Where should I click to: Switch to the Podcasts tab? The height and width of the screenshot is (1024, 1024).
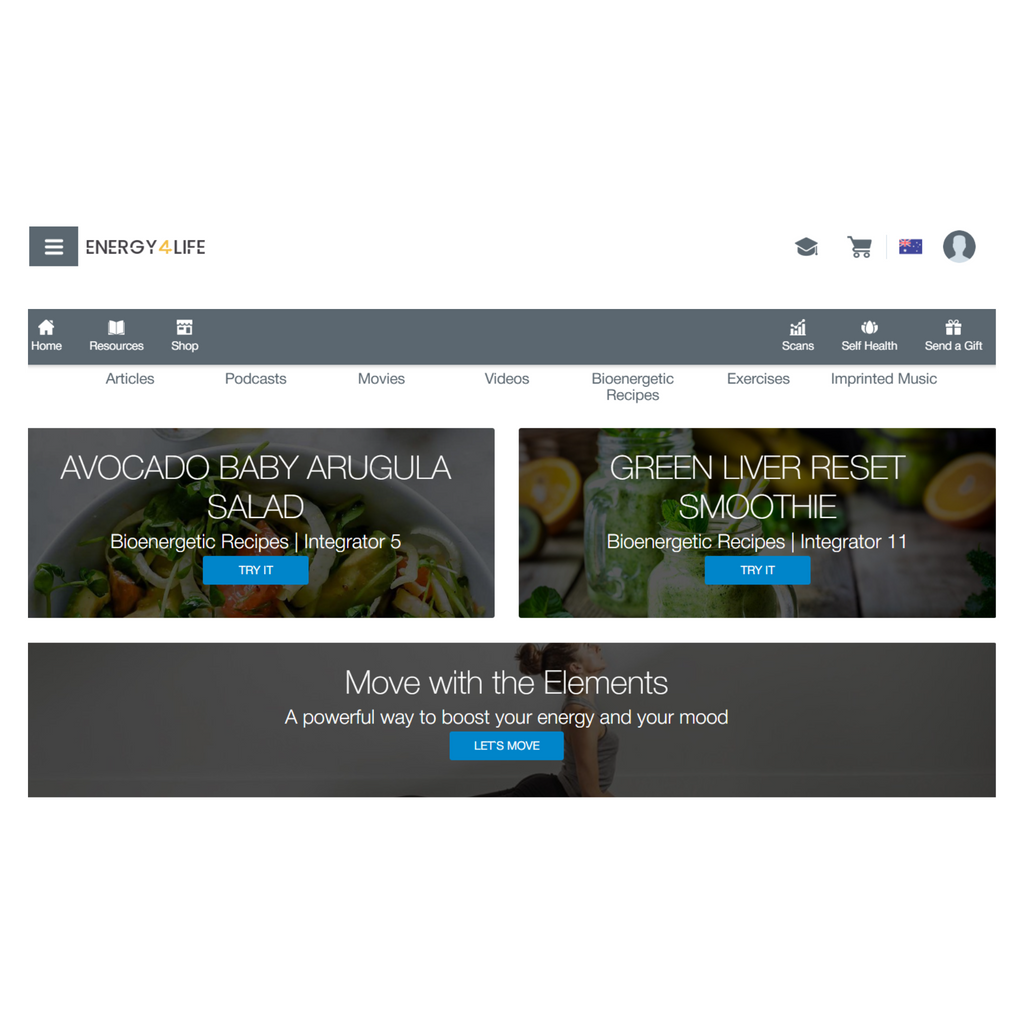(x=255, y=379)
